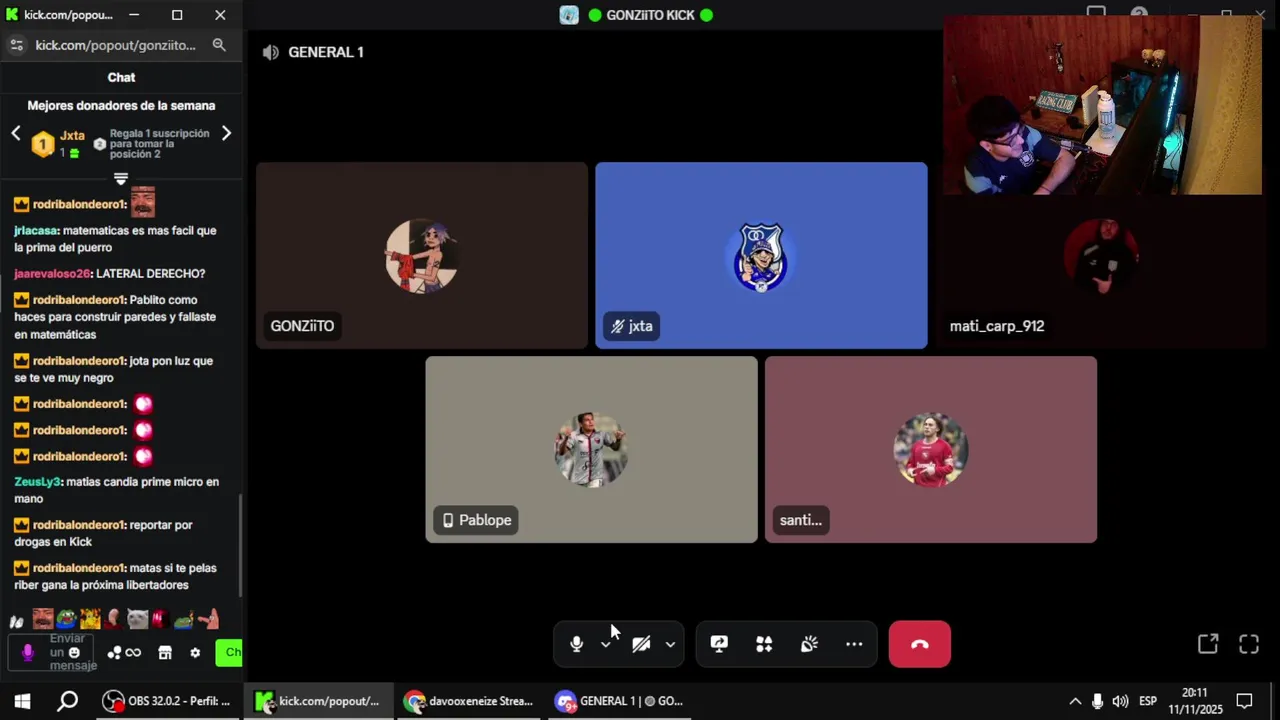Show previous top donor with left arrow
Image resolution: width=1280 pixels, height=720 pixels.
pos(16,133)
